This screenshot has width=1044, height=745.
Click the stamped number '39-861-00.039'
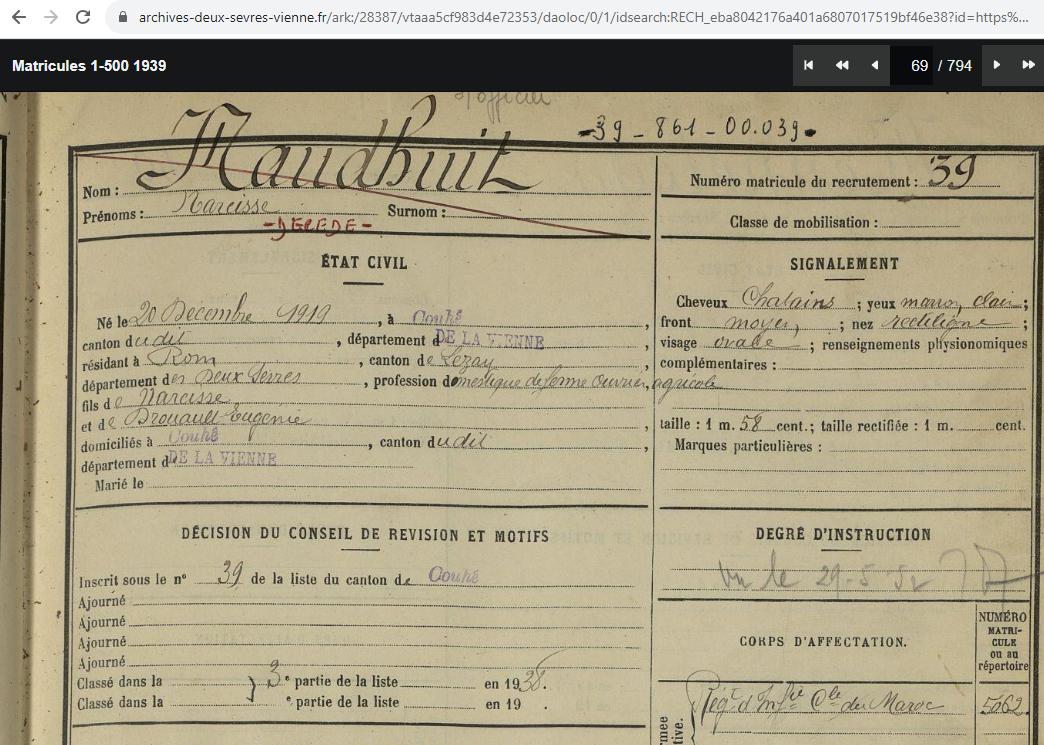[697, 127]
